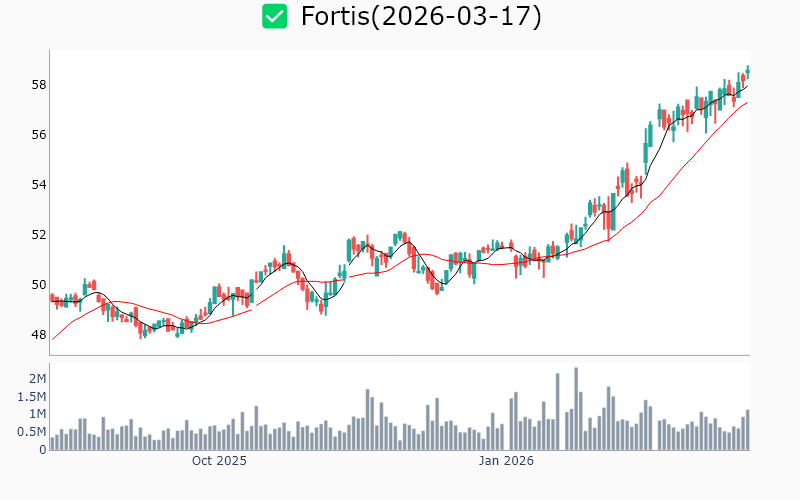Click the 2M volume axis label

click(37, 378)
